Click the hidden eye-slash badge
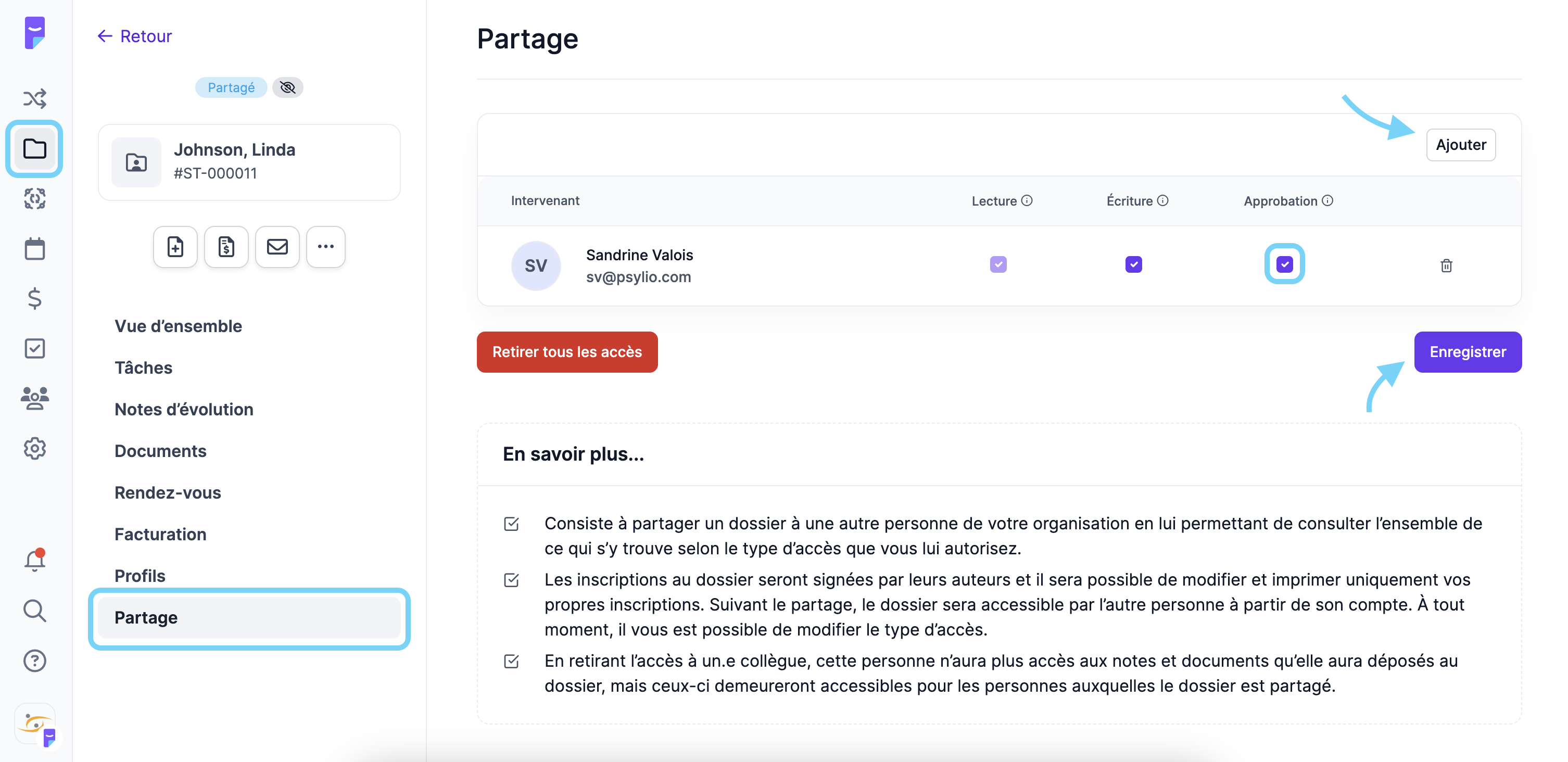 click(x=288, y=87)
